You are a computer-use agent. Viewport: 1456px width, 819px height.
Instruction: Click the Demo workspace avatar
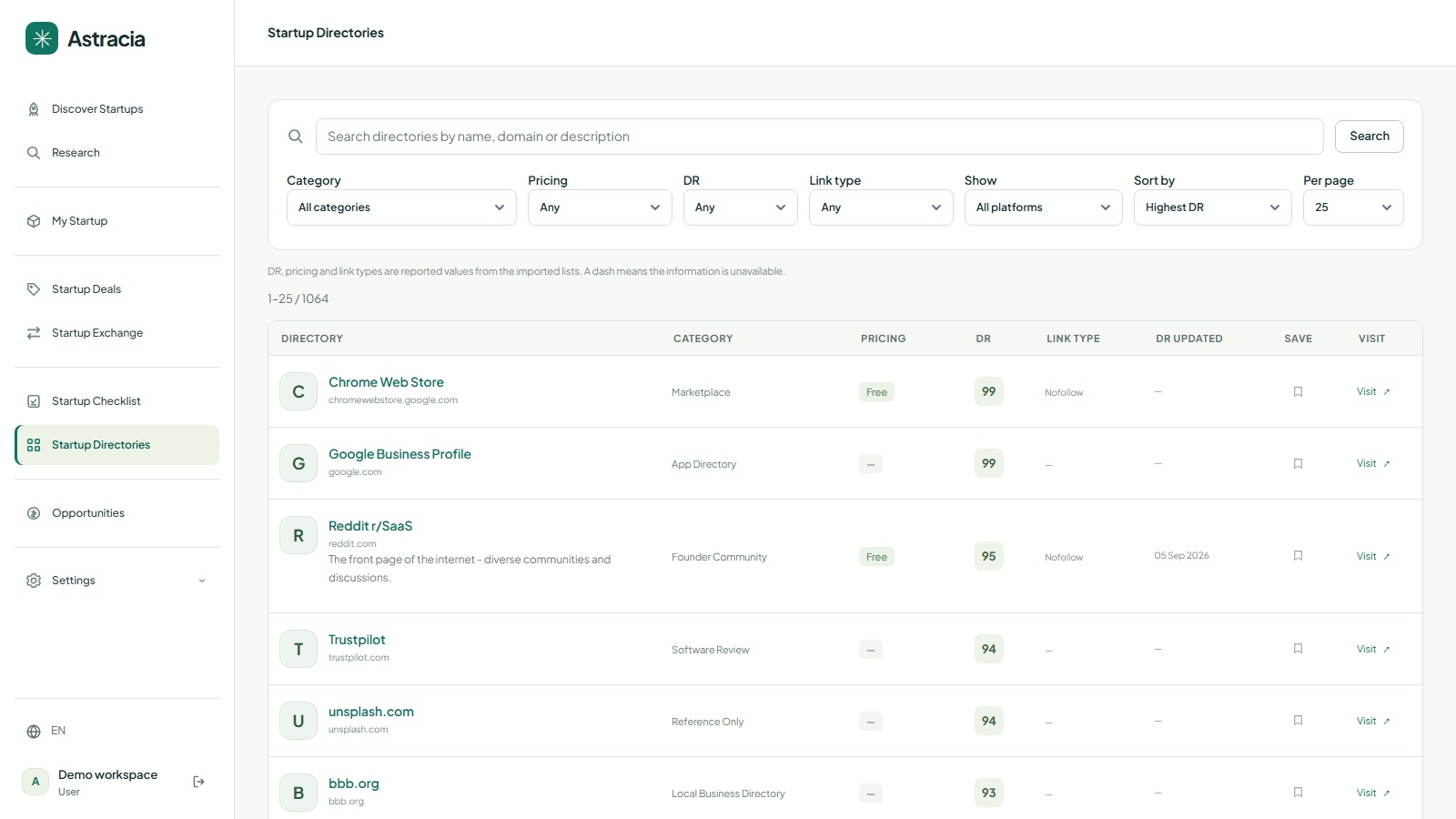coord(35,782)
